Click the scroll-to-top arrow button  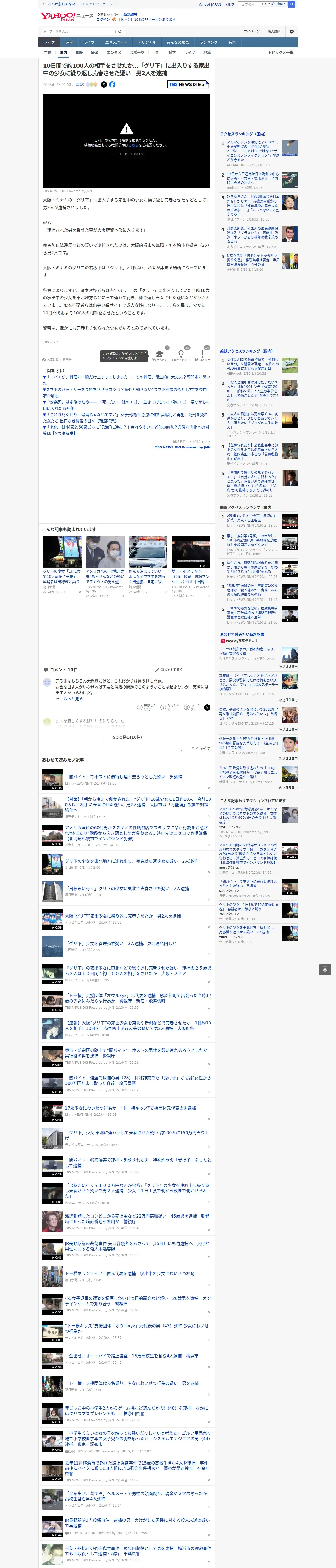325,969
